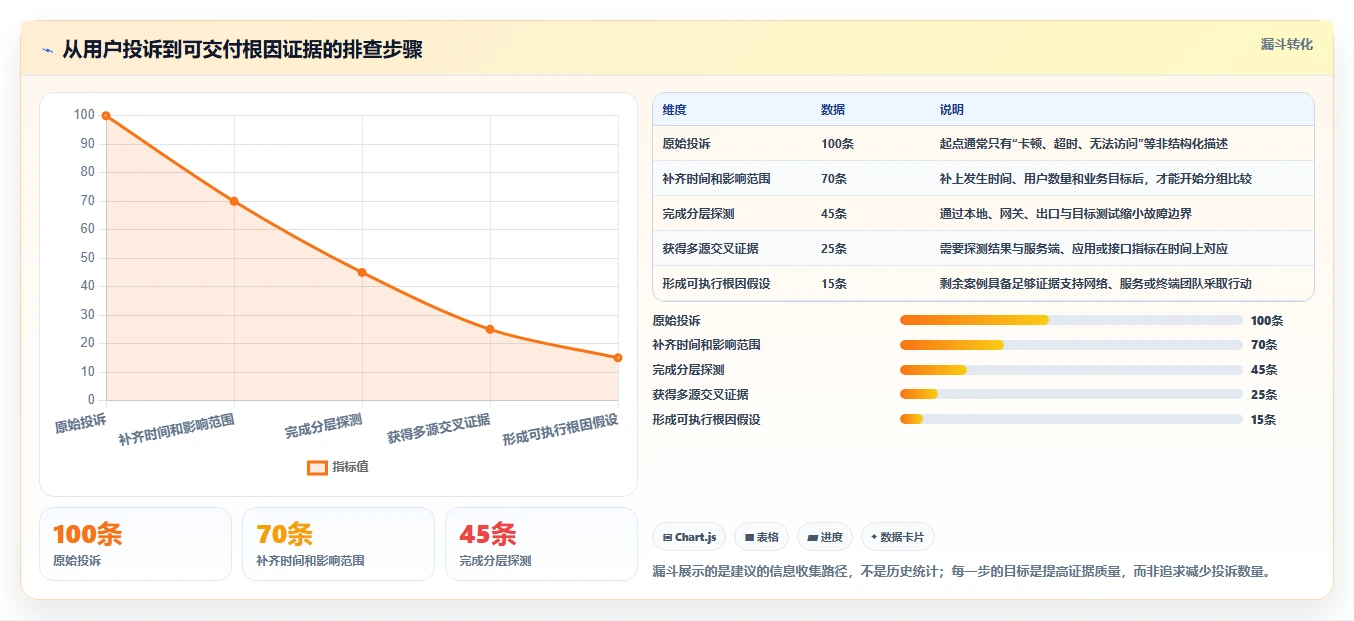Click the description starting with 补上发生时间
This screenshot has width=1354, height=621.
(x=1095, y=179)
